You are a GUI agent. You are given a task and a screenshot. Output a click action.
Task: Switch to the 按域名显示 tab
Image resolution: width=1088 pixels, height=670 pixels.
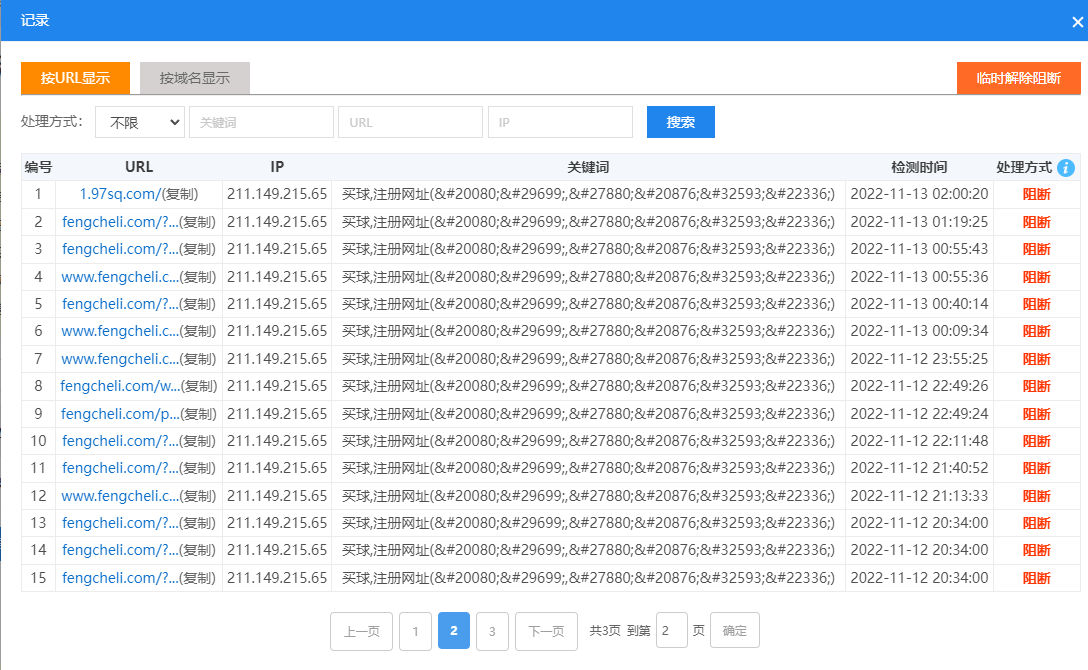coord(194,78)
